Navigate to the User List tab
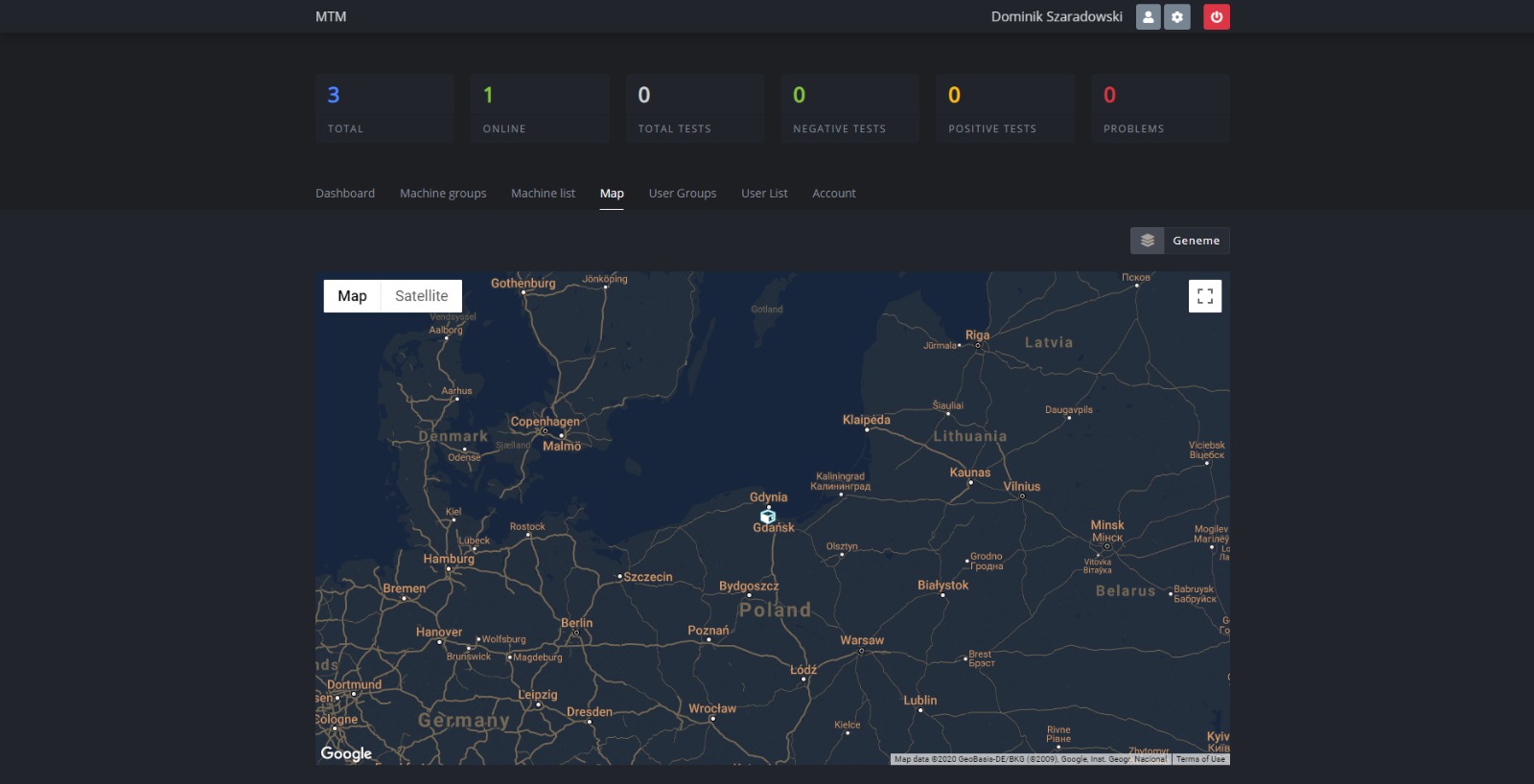The image size is (1534, 784). click(764, 194)
